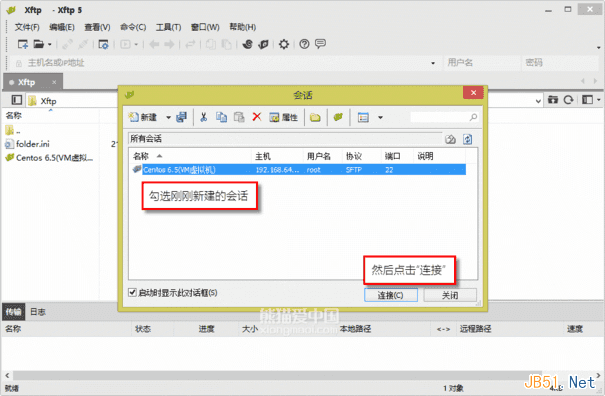The image size is (605, 396).
Task: Click the Open folder icon in main toolbar
Action: click(38, 44)
